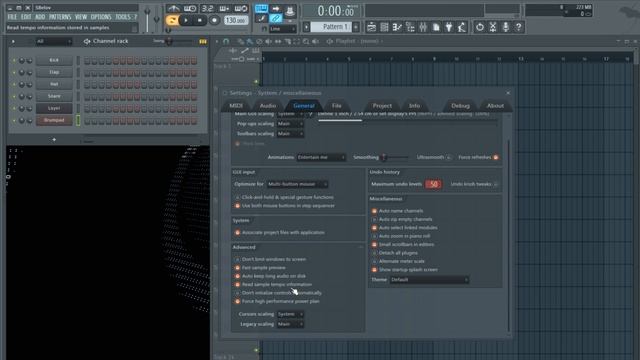This screenshot has width=640, height=360.
Task: Click the Channel rack Swing slider
Action: (x=180, y=41)
